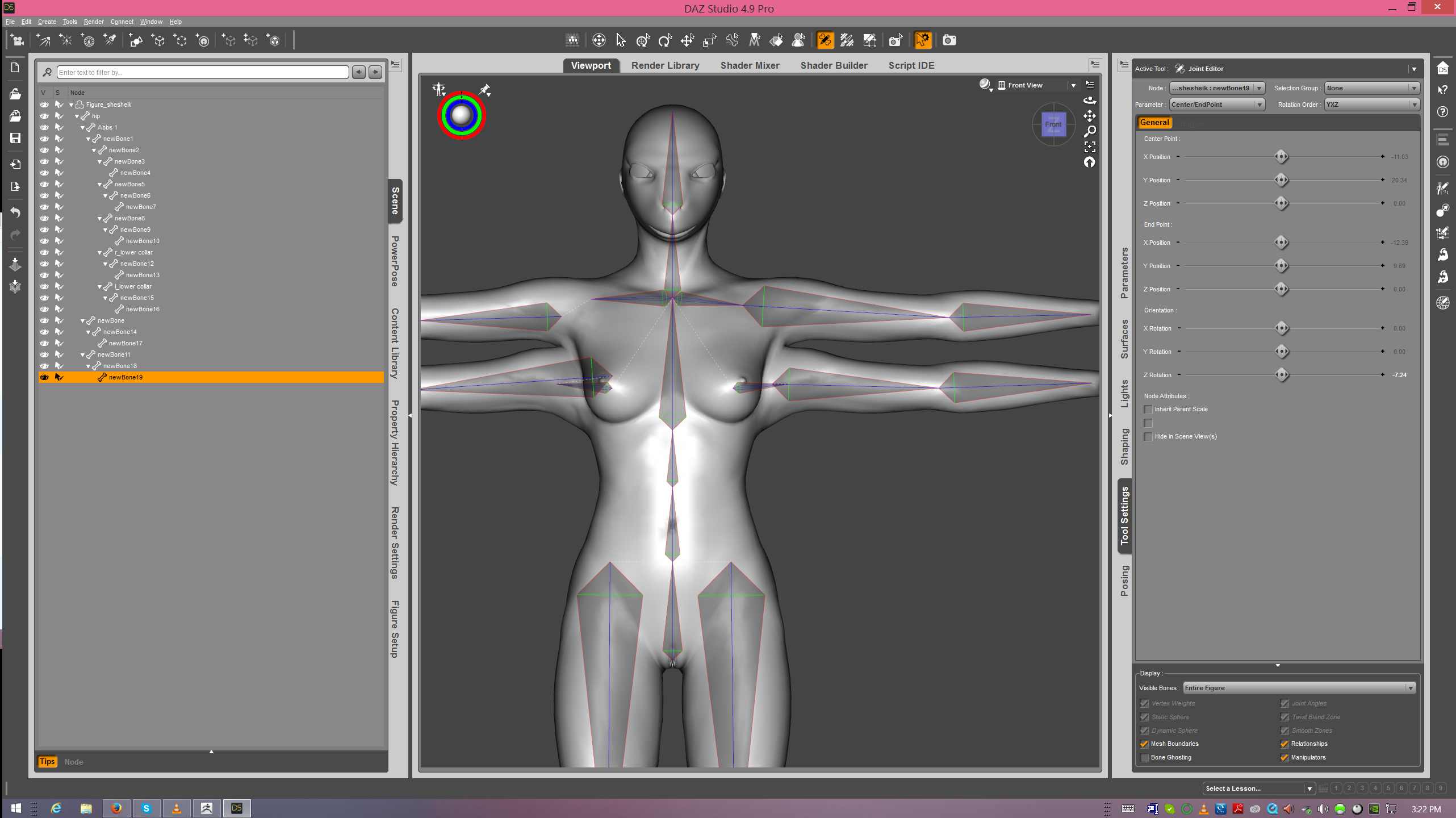Click the Tips button in Scene pane

[47, 762]
